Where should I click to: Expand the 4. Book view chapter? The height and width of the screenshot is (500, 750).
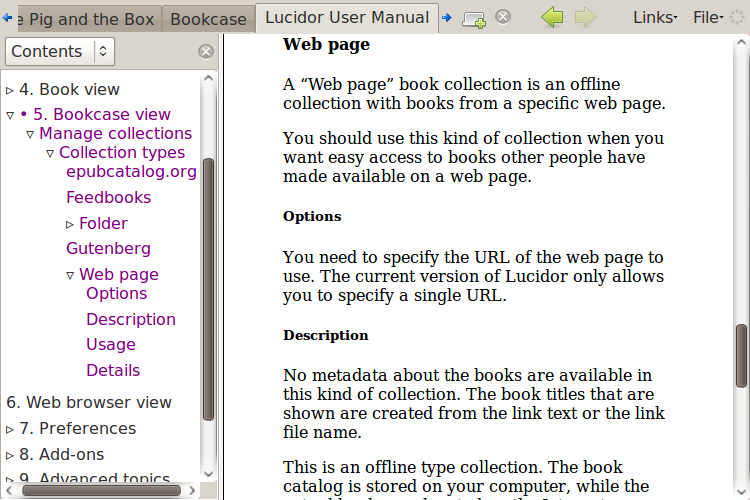click(x=10, y=90)
